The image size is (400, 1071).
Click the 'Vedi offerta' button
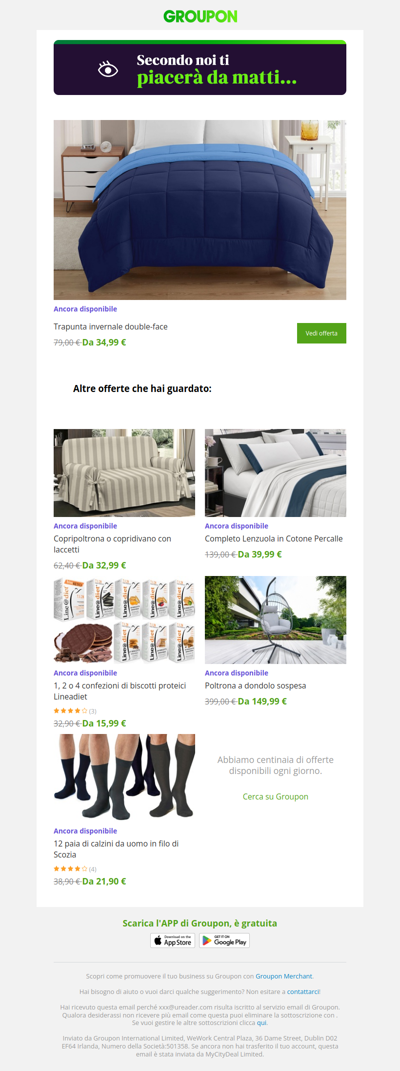coord(322,333)
